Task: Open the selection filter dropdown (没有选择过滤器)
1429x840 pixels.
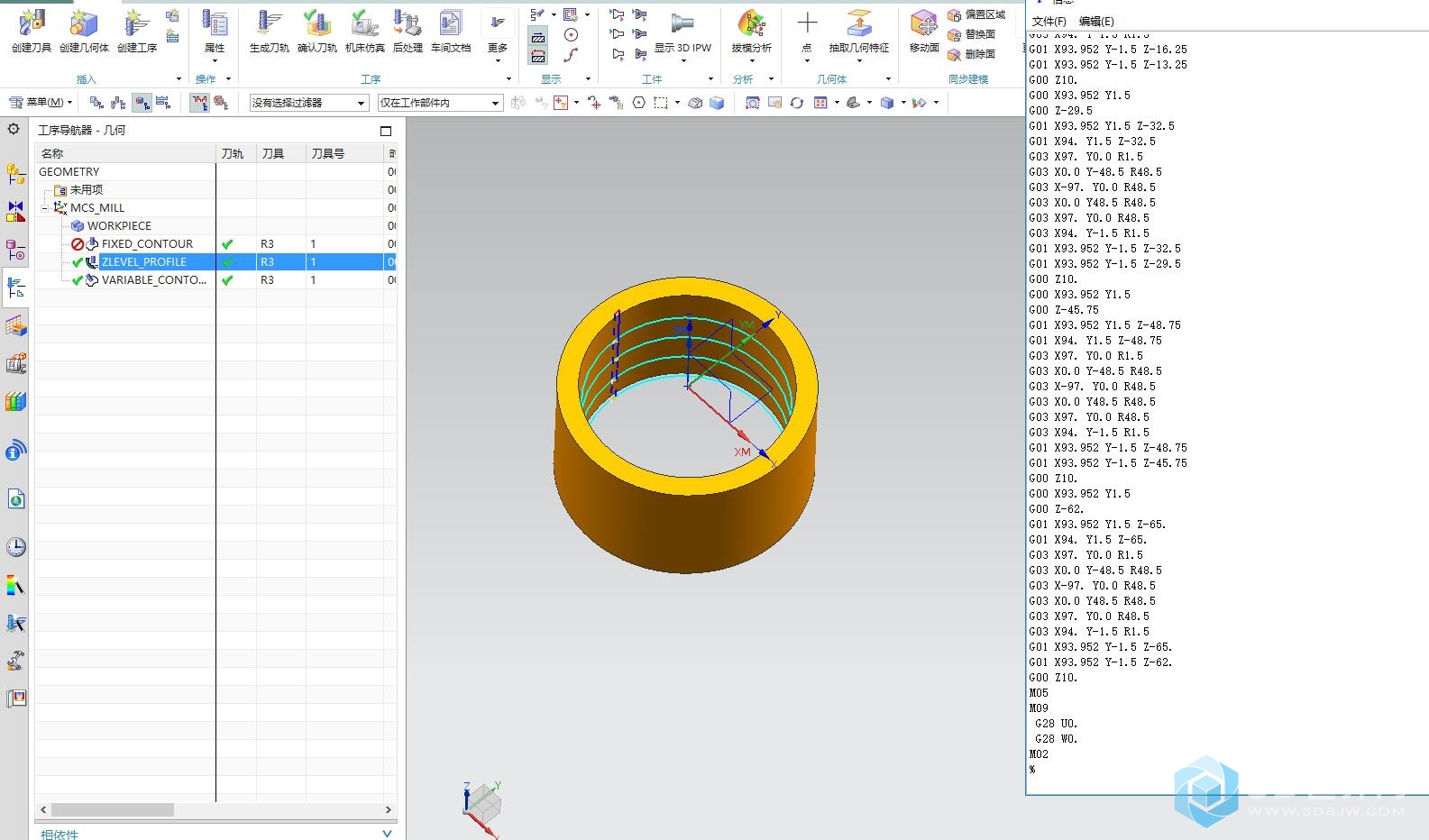Action: pyautogui.click(x=308, y=103)
